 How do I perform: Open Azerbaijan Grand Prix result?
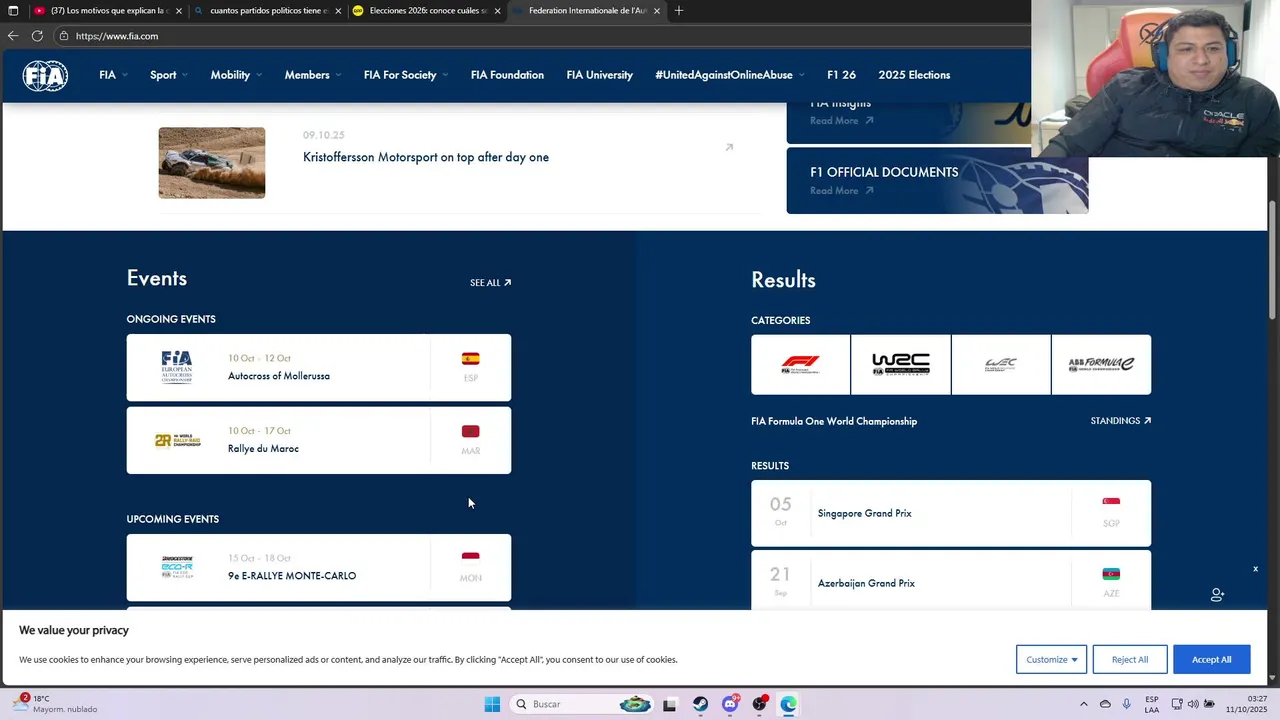pos(951,581)
